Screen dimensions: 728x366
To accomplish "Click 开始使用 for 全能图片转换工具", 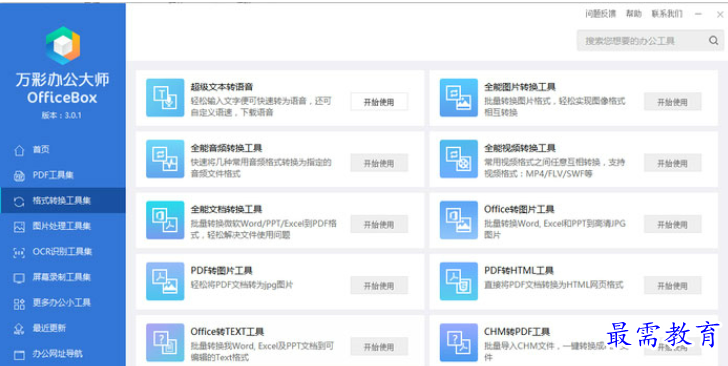I will 672,102.
